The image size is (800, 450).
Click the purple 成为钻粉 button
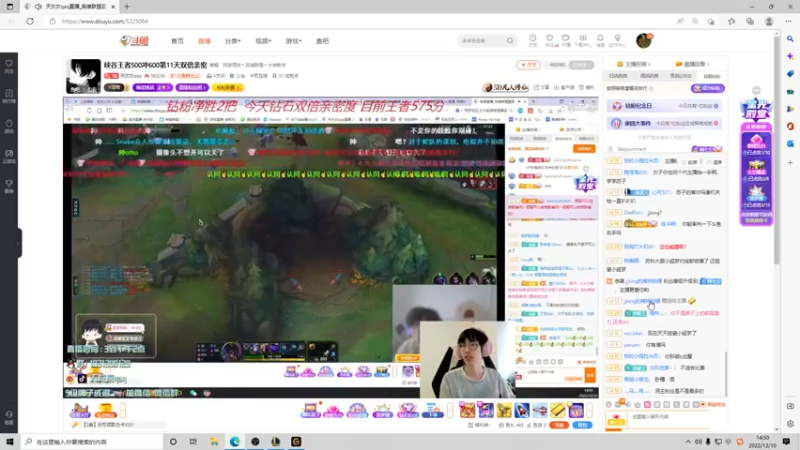708,88
